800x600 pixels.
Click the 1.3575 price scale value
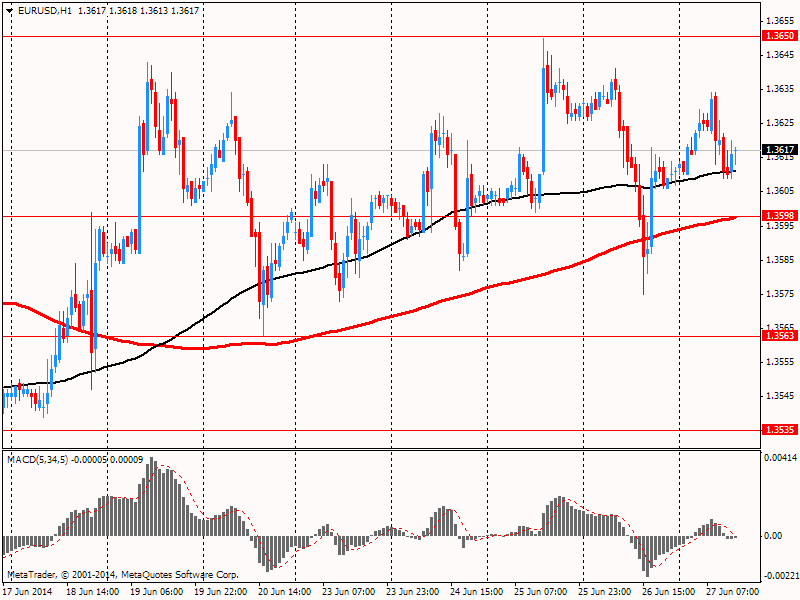click(780, 294)
